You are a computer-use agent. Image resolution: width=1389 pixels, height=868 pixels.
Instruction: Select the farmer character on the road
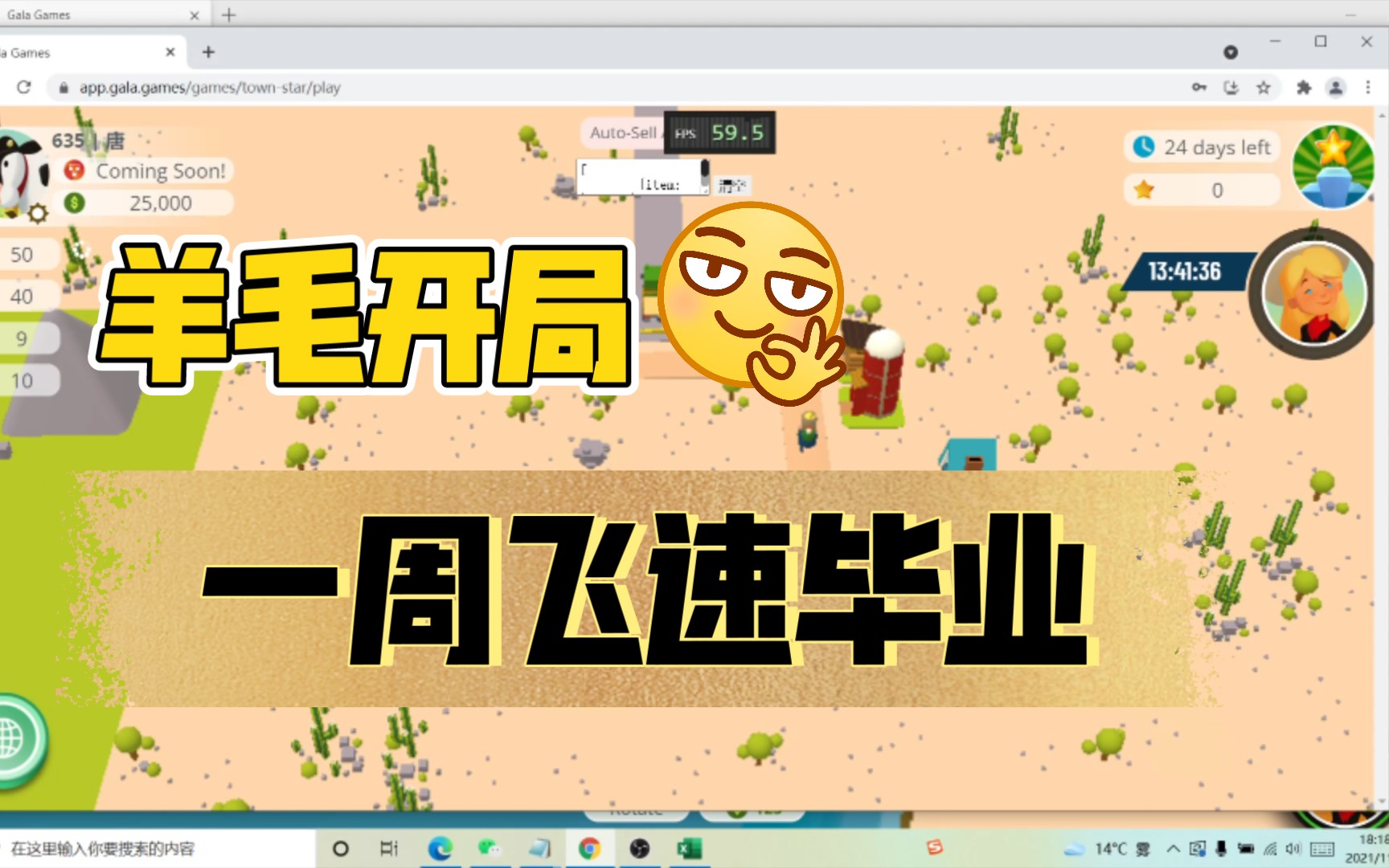point(809,430)
